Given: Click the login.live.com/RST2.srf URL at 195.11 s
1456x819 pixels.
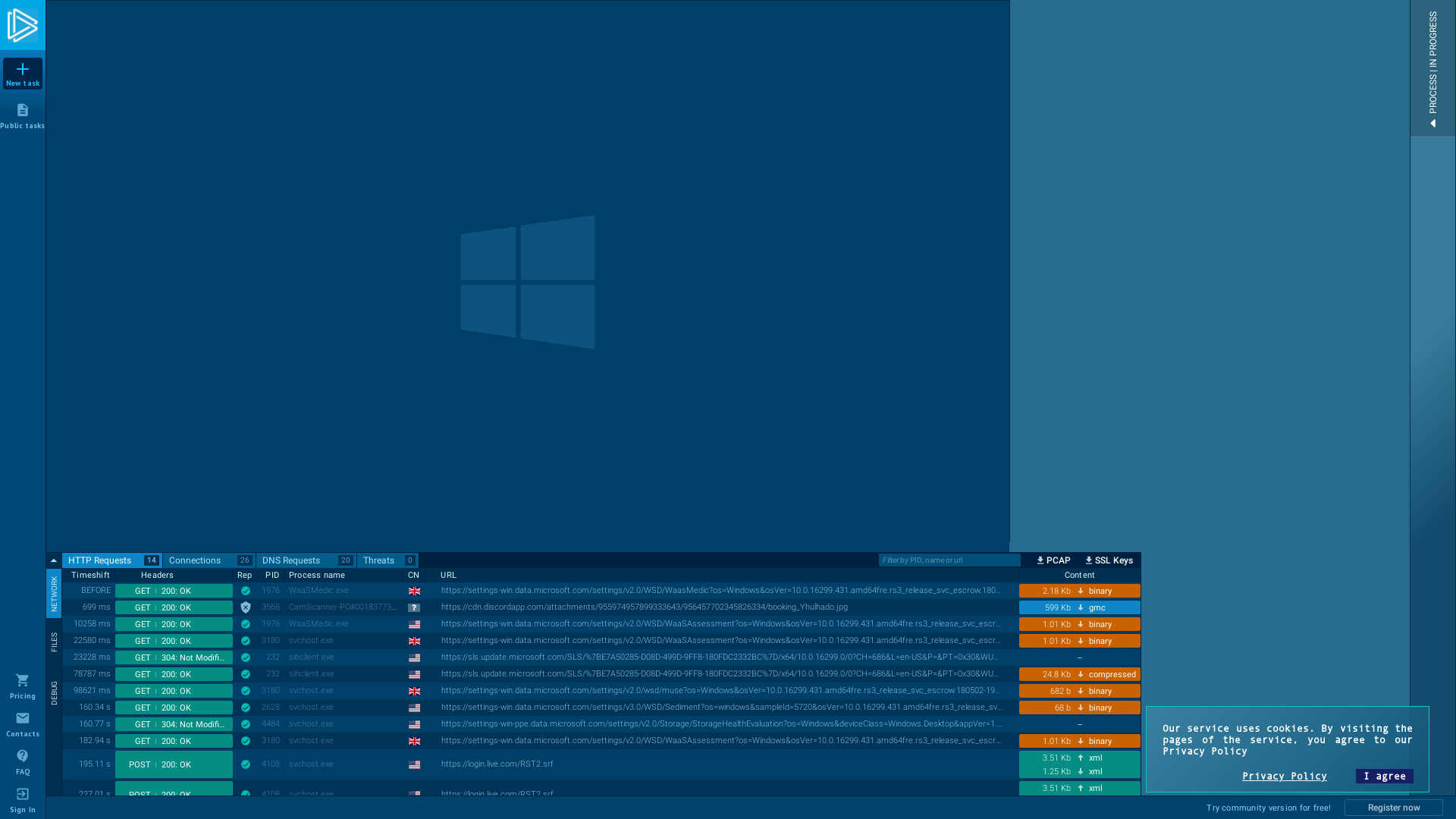Looking at the screenshot, I should [497, 764].
